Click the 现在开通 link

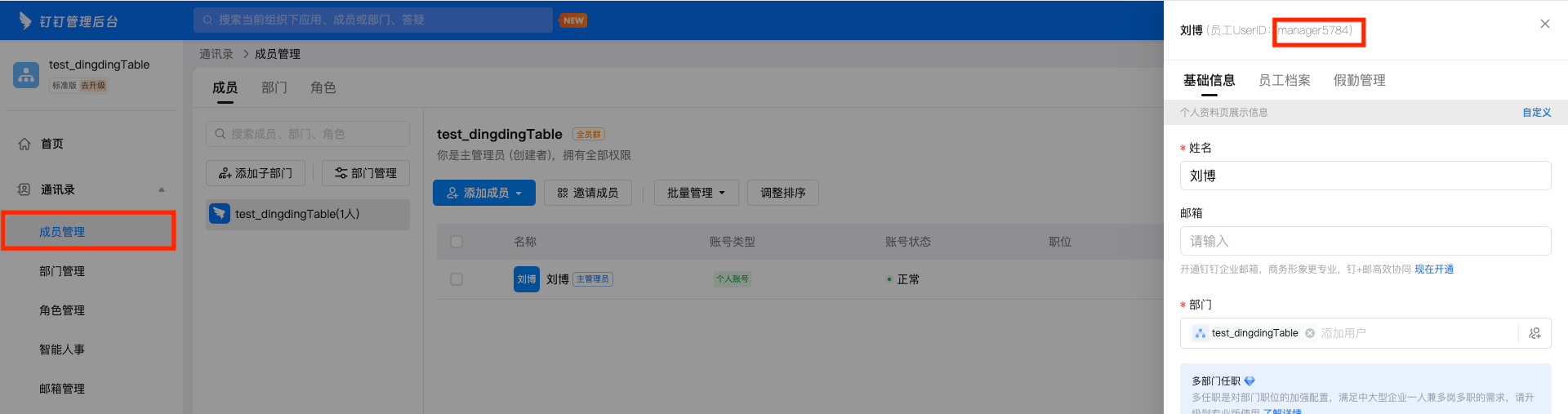coord(1434,269)
